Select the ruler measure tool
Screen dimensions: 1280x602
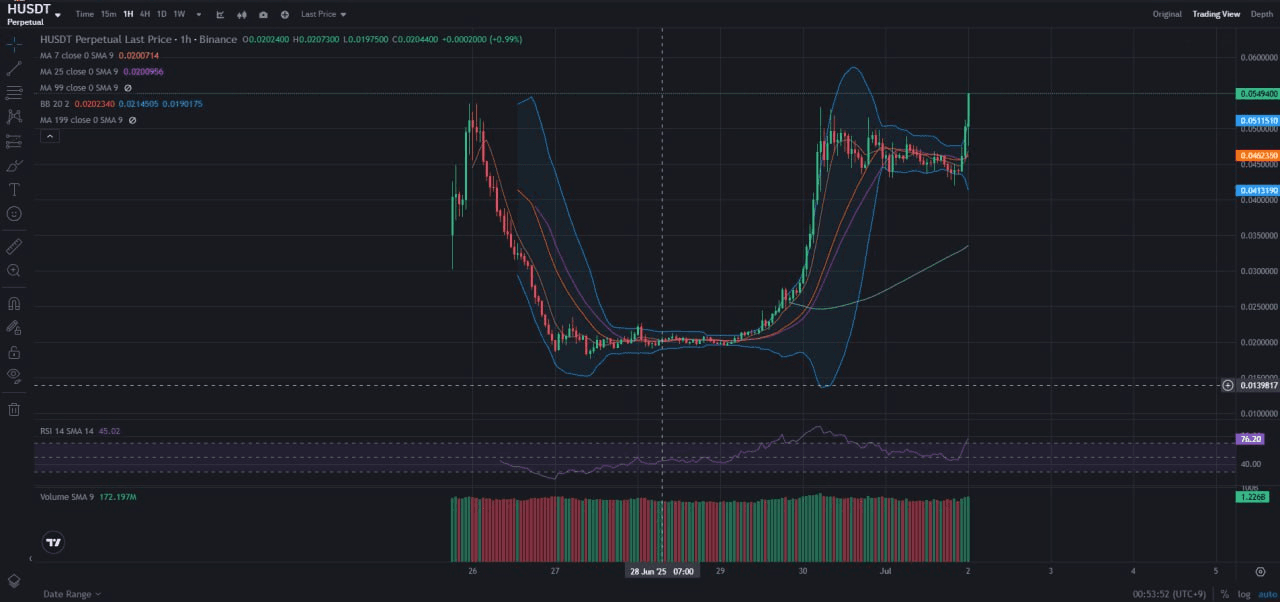(x=14, y=246)
